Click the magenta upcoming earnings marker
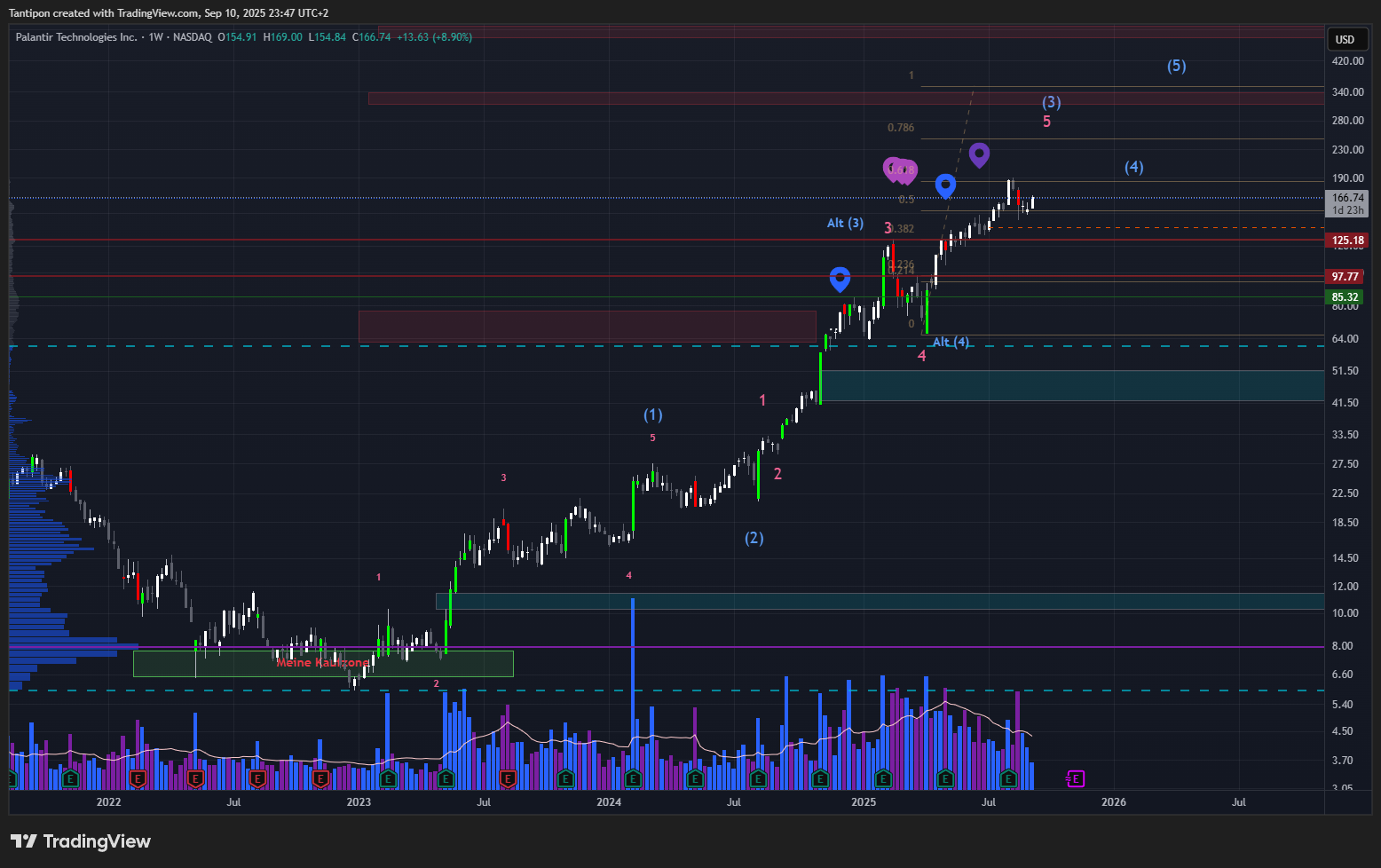The width and height of the screenshot is (1381, 868). (1075, 779)
